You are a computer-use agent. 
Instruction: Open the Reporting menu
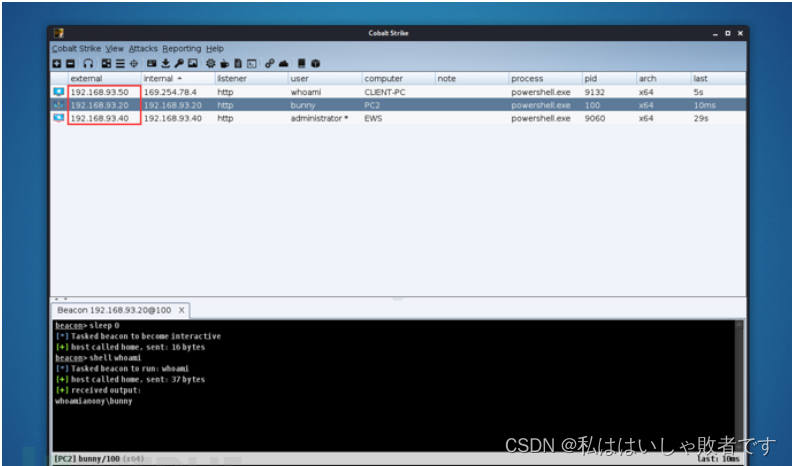pos(182,48)
